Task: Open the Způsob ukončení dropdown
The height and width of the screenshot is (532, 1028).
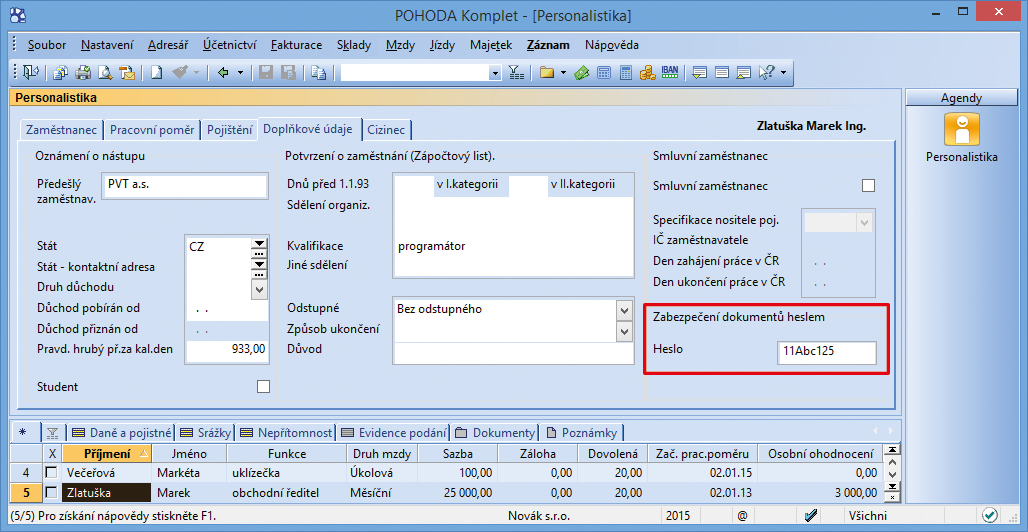Action: pyautogui.click(x=623, y=331)
